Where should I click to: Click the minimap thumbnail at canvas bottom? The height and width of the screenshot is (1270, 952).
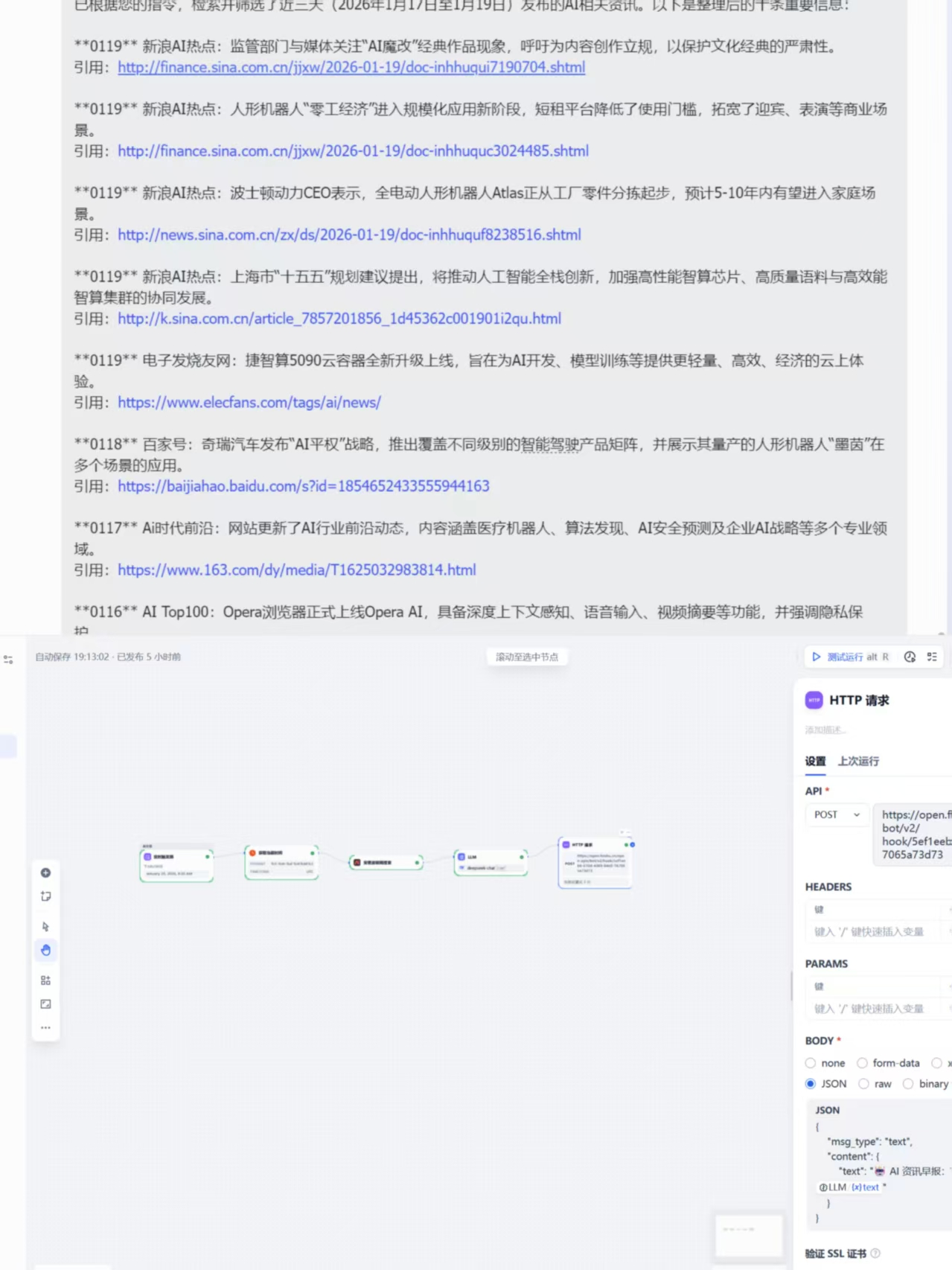click(749, 1236)
